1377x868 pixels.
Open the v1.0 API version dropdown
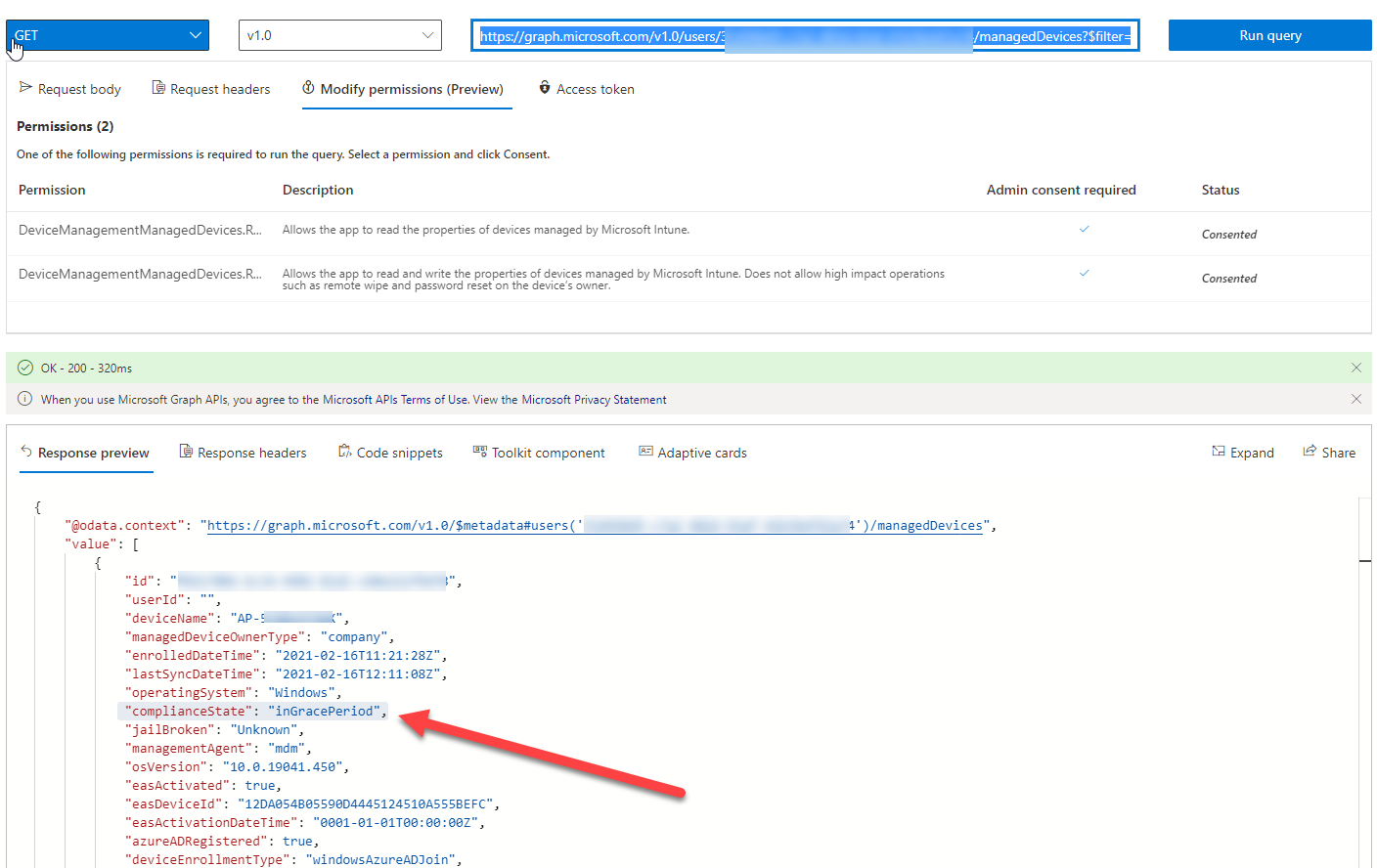coord(340,35)
